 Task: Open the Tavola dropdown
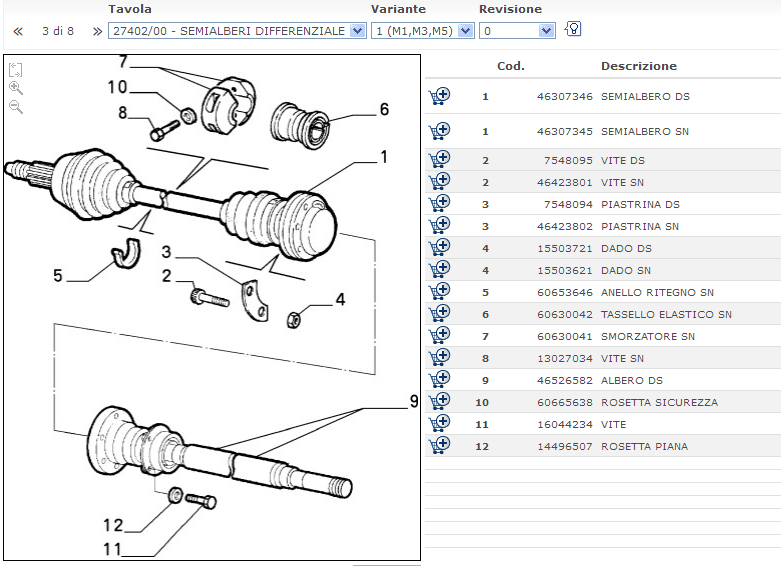pyautogui.click(x=237, y=31)
